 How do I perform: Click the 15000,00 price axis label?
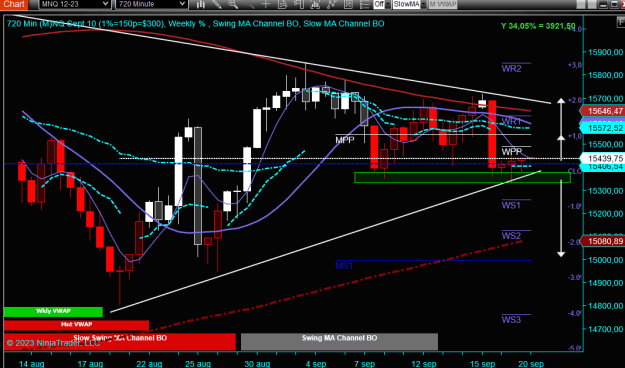point(605,260)
